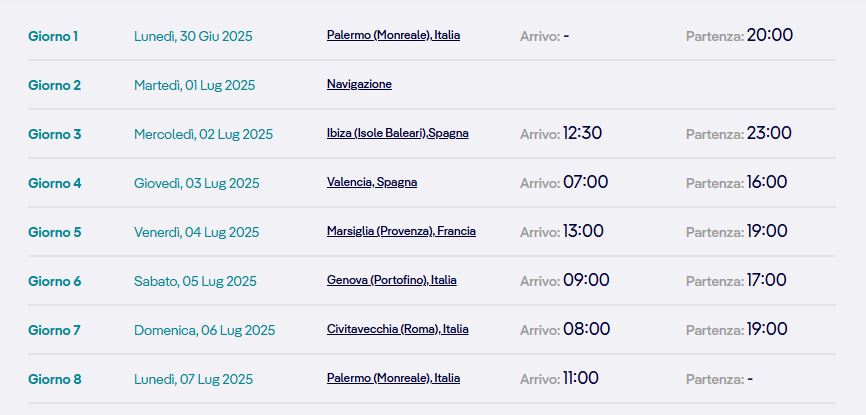The image size is (866, 415).
Task: Click the Navigazione link
Action: (359, 85)
